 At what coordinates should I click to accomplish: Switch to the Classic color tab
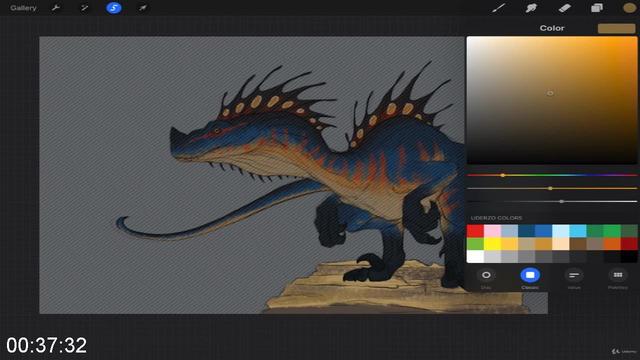(x=530, y=278)
